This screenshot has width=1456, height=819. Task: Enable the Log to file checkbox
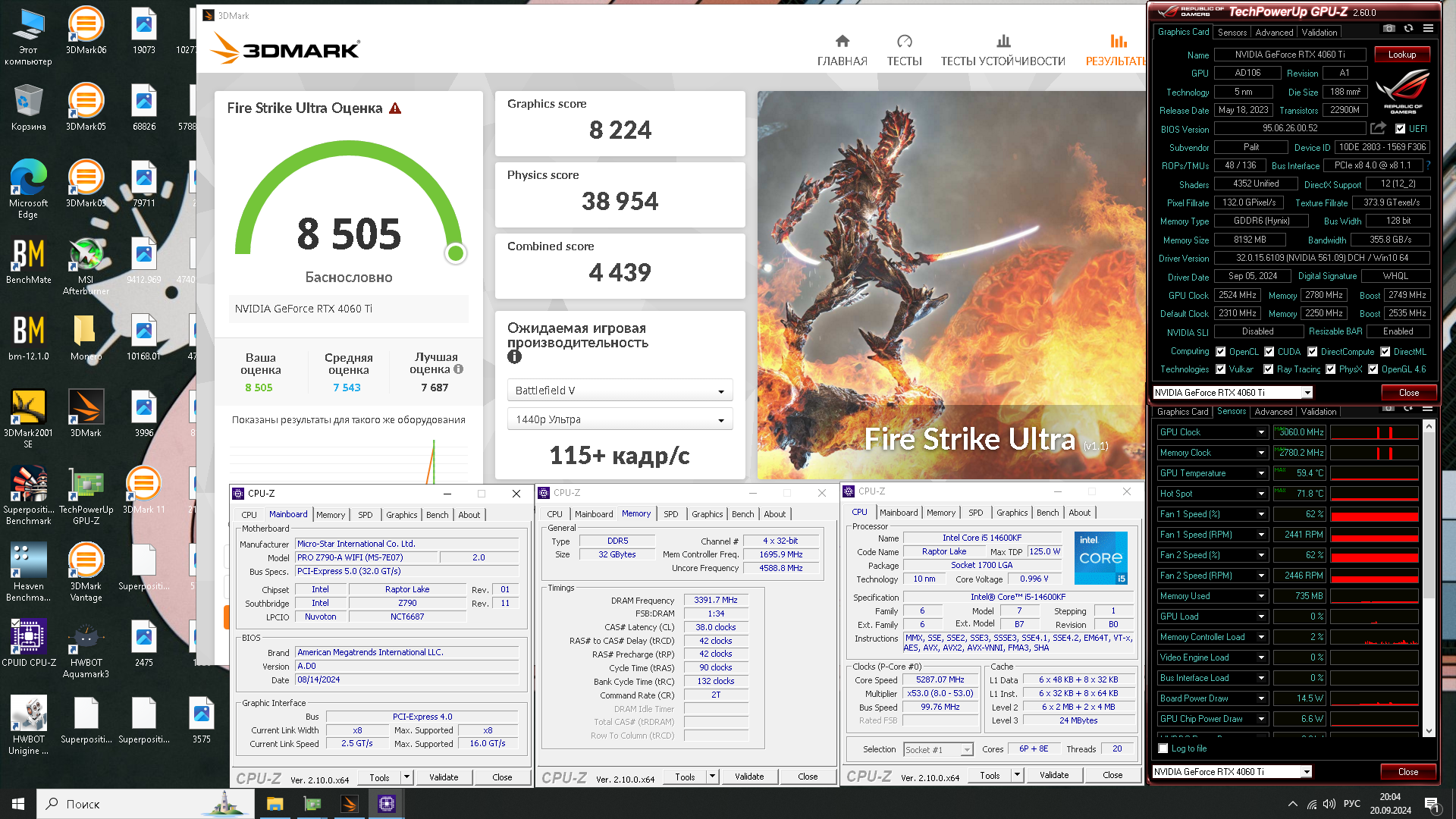[x=1163, y=748]
